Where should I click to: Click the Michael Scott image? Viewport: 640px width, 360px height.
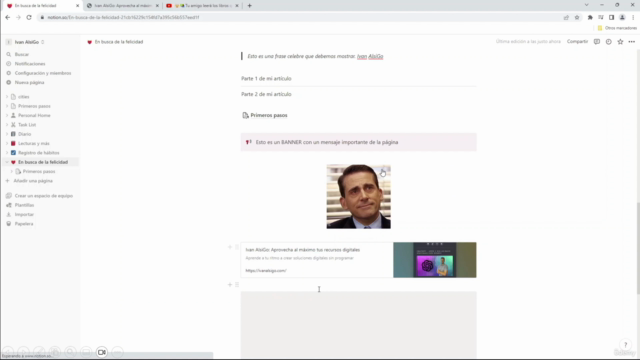point(358,197)
